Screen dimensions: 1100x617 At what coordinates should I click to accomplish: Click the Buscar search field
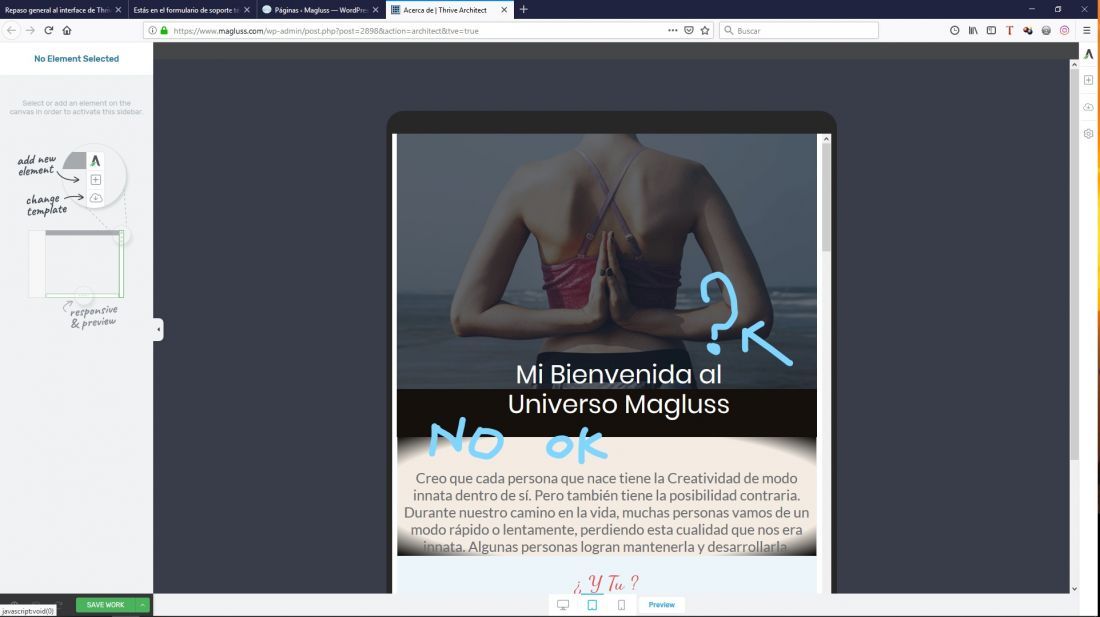pyautogui.click(x=798, y=30)
